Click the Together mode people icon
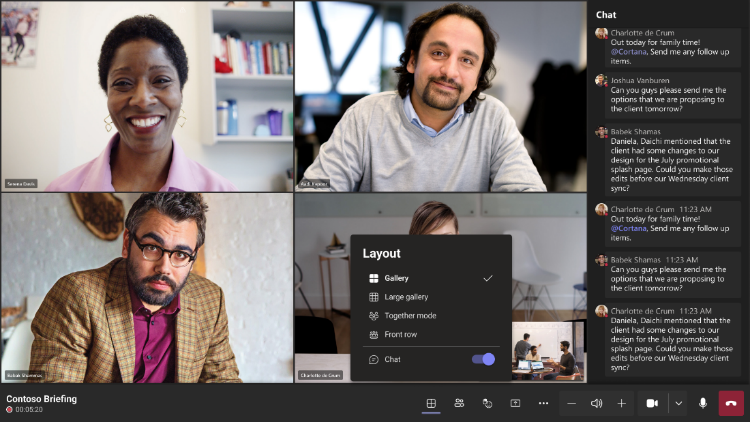The image size is (750, 422). pos(374,316)
